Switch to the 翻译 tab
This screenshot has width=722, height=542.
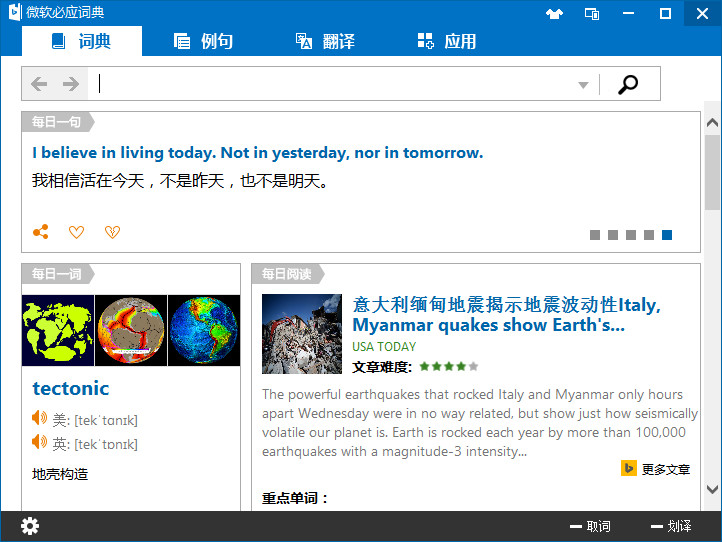click(325, 41)
